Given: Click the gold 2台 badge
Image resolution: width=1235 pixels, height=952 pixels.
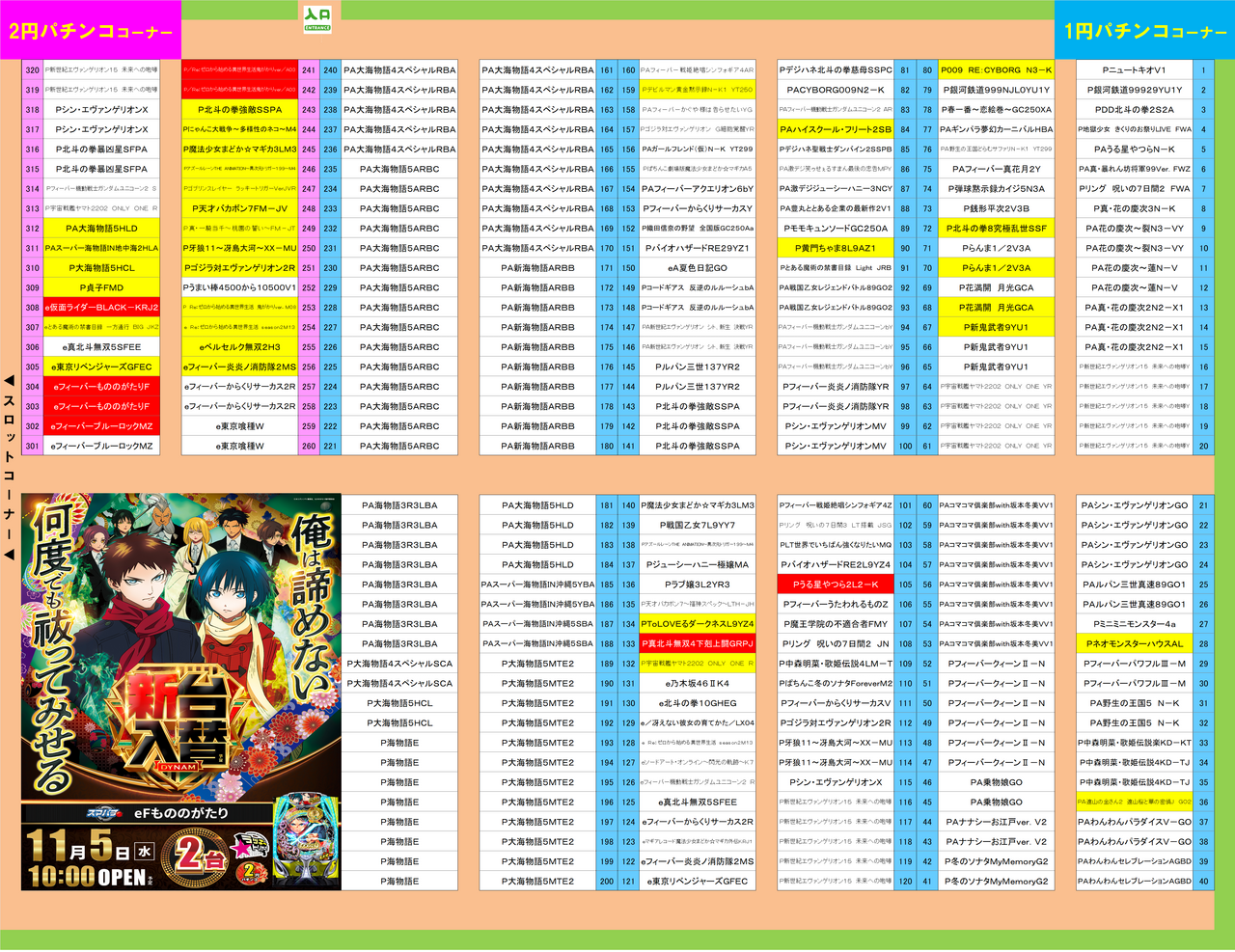Looking at the screenshot, I should coord(196,856).
